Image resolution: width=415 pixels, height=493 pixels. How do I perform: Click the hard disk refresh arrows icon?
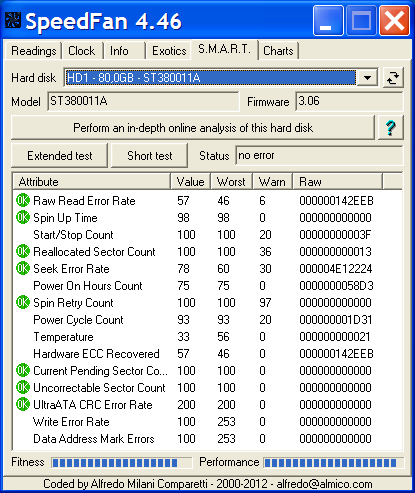[x=393, y=78]
